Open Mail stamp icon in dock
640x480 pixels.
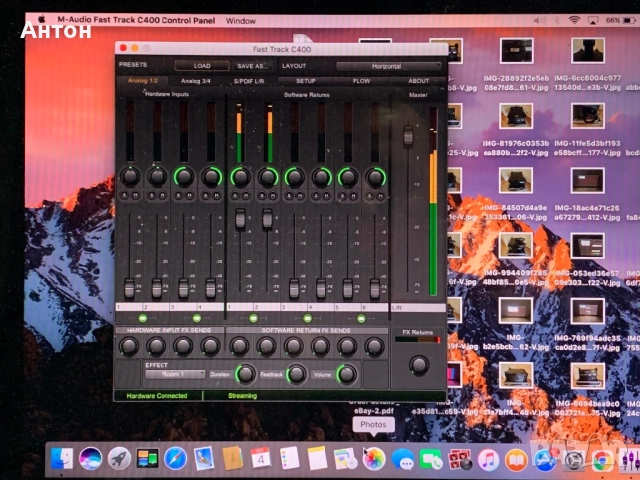(204, 458)
